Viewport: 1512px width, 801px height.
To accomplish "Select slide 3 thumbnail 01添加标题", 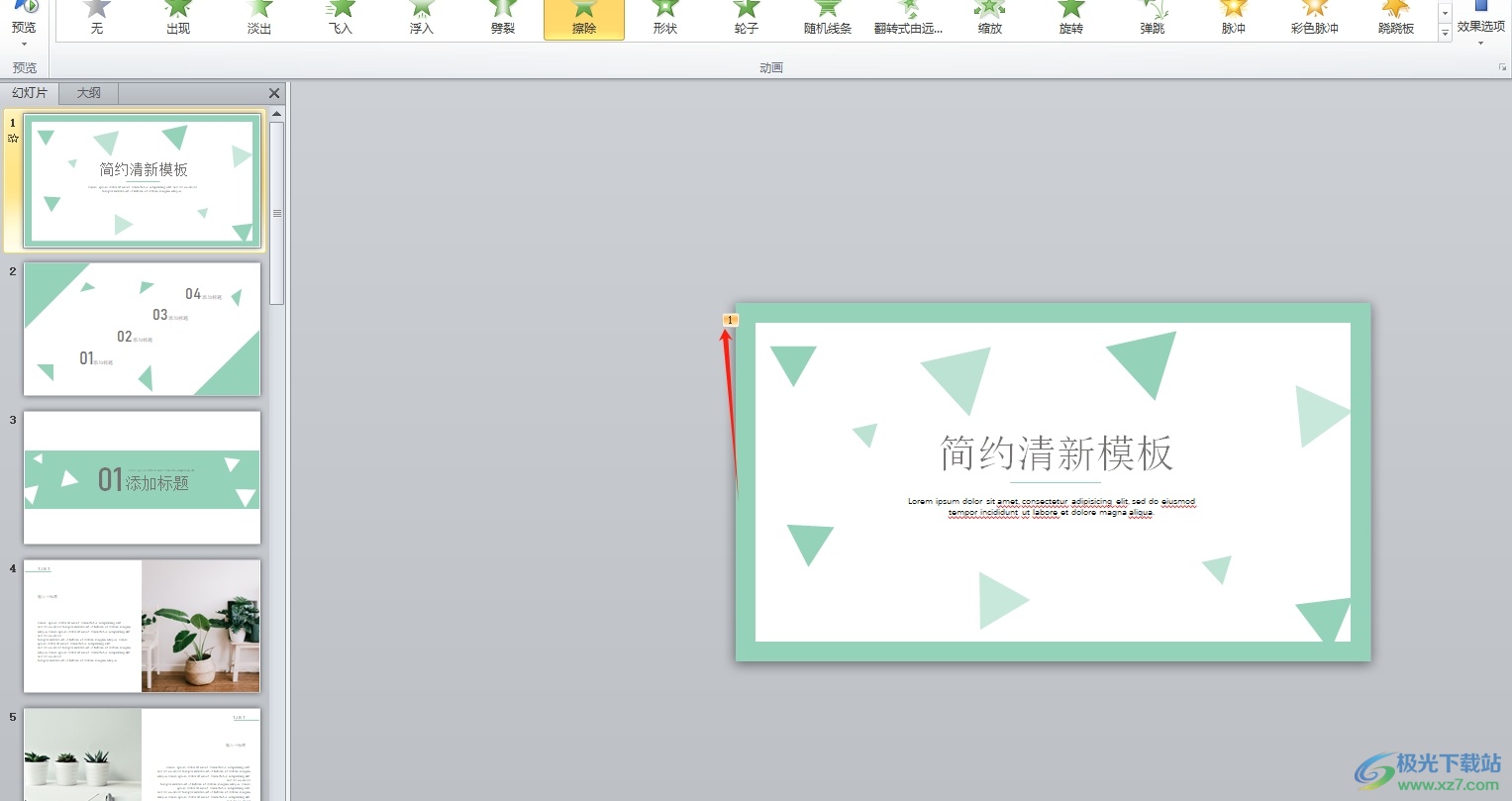I will click(143, 477).
